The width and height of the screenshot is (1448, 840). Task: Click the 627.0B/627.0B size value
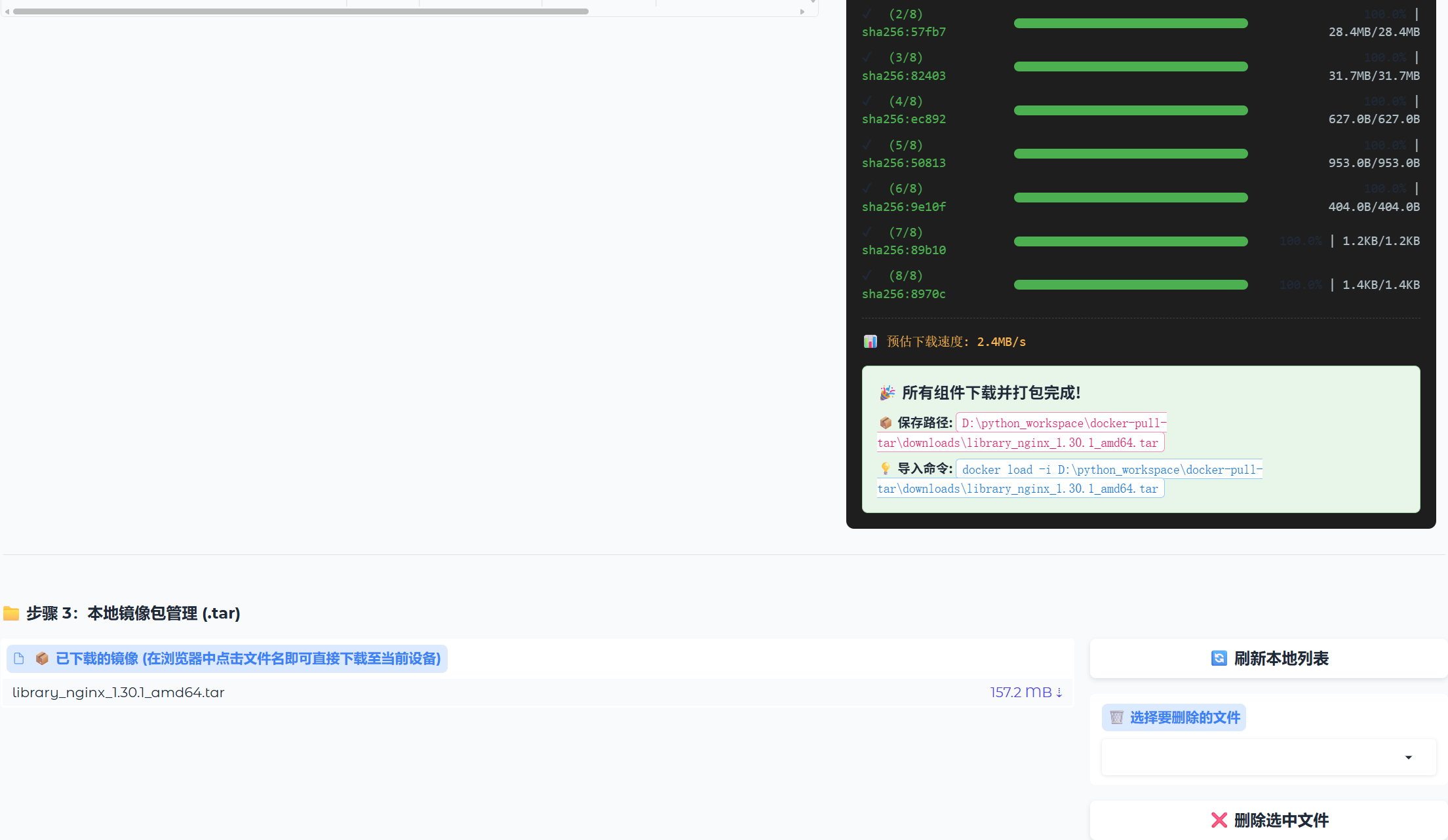[1374, 119]
